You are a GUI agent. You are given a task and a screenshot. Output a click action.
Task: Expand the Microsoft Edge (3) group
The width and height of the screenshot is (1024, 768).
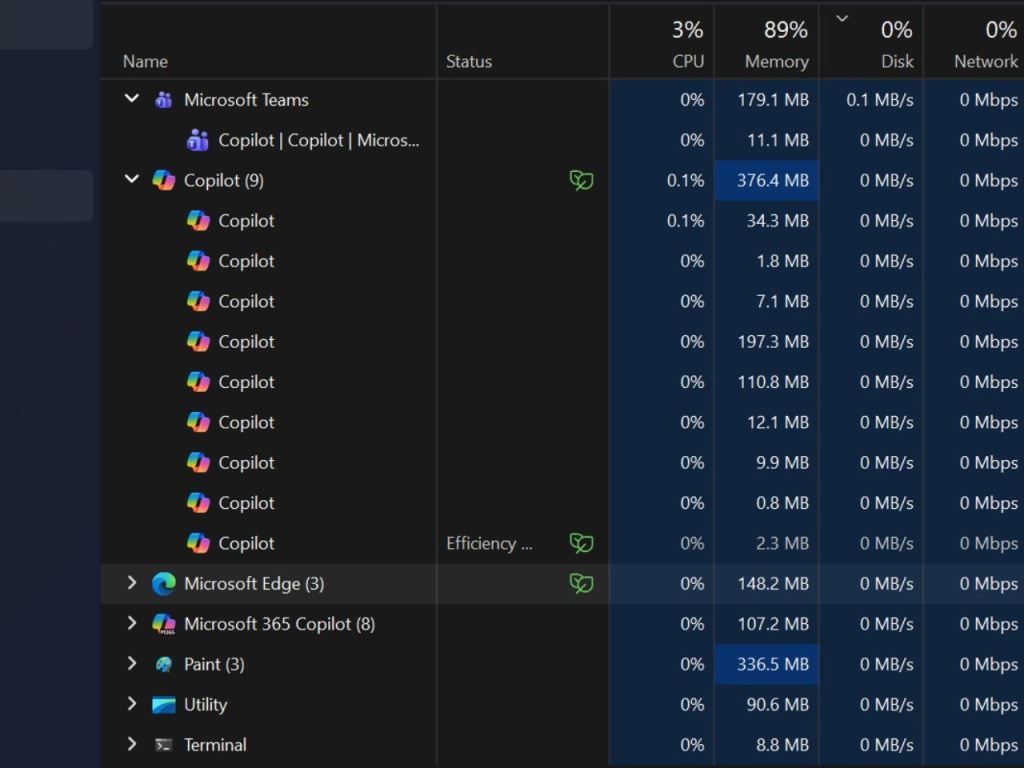[131, 583]
